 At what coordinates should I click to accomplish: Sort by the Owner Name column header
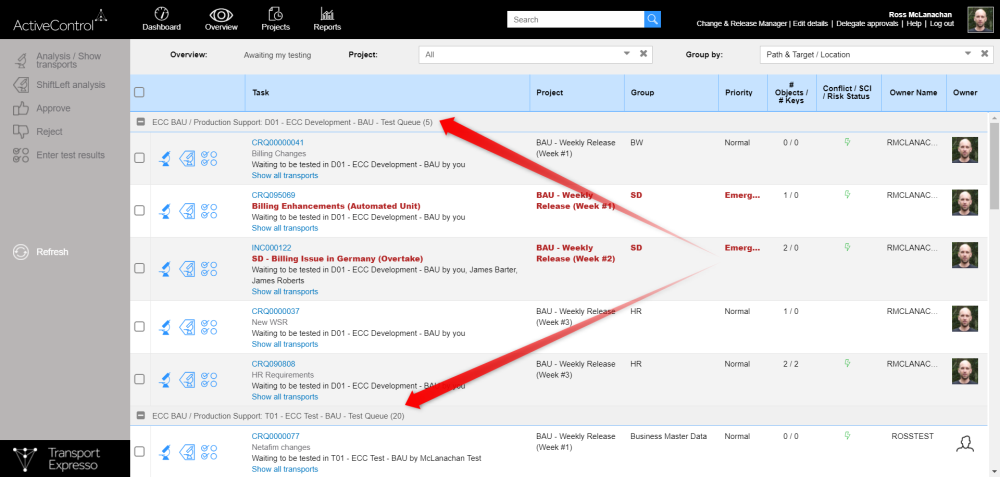(x=913, y=92)
